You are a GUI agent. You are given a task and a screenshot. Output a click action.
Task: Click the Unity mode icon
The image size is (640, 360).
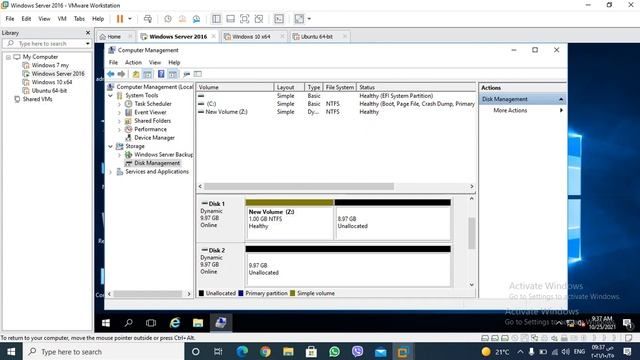(x=259, y=19)
